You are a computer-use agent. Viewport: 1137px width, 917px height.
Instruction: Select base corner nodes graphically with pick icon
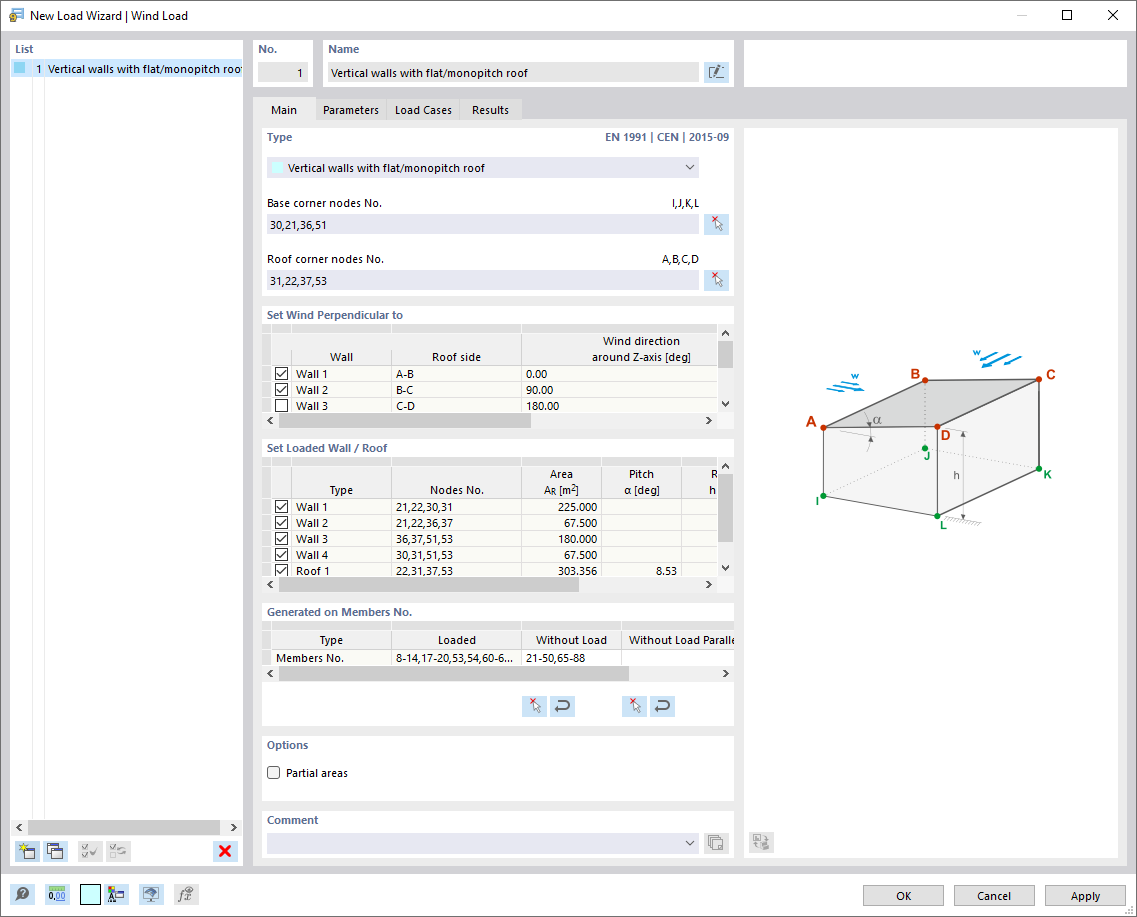click(716, 224)
